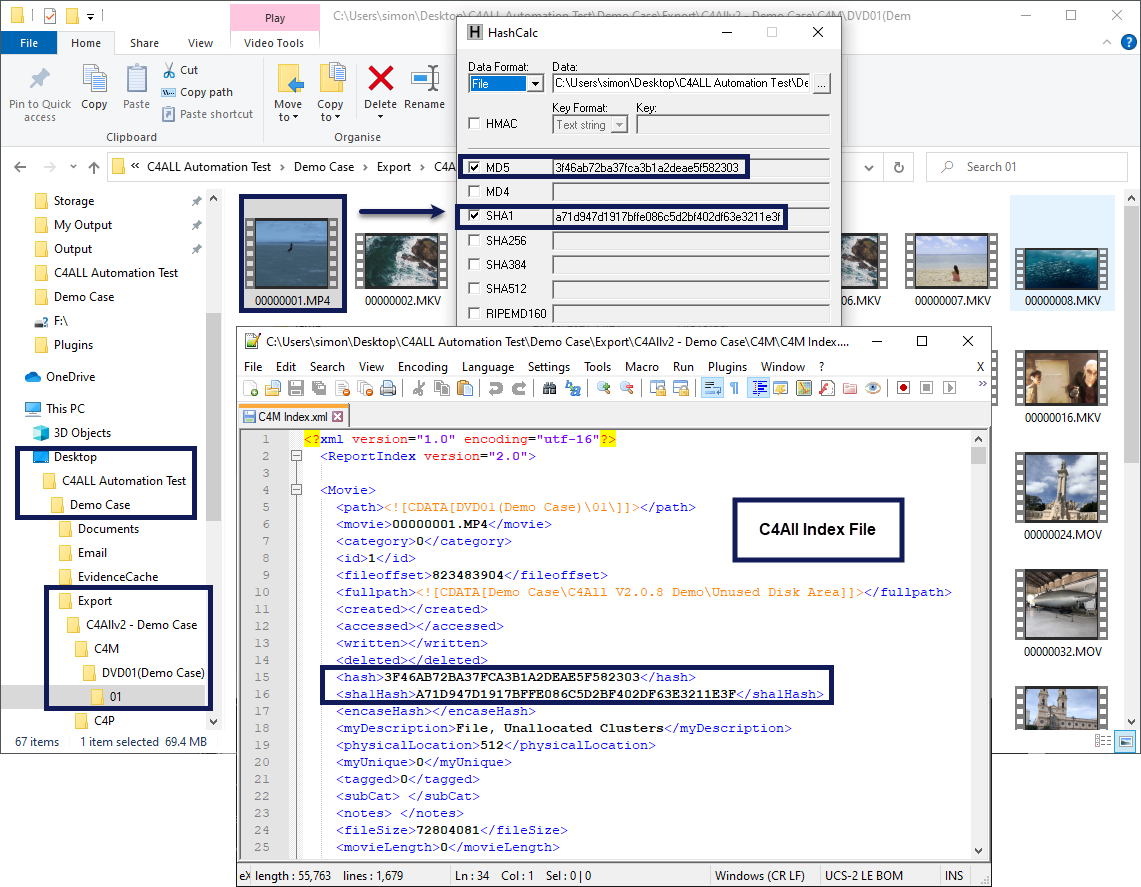Click Explorer file pane vertical scrollbar thumb
The width and height of the screenshot is (1141, 887).
[1131, 333]
